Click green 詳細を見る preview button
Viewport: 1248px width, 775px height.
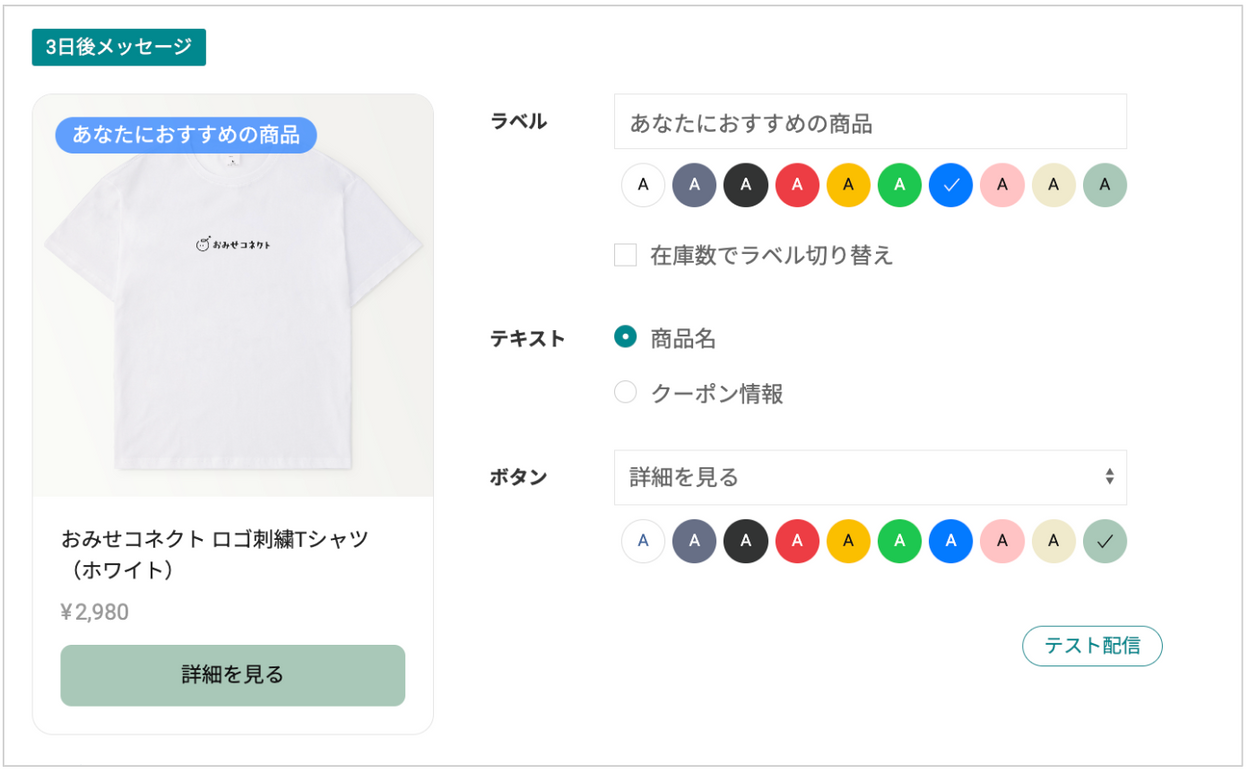coord(233,675)
